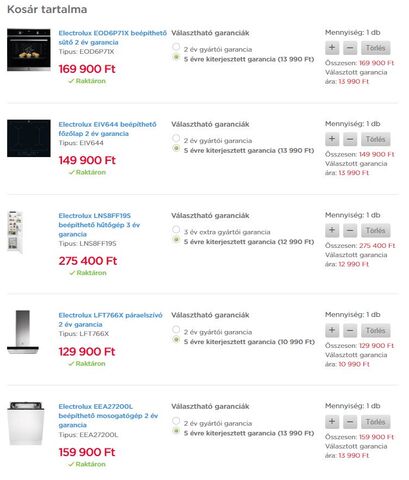The image size is (409, 480).
Task: Click the EEA27200L dishwasher product image
Action: [26, 423]
